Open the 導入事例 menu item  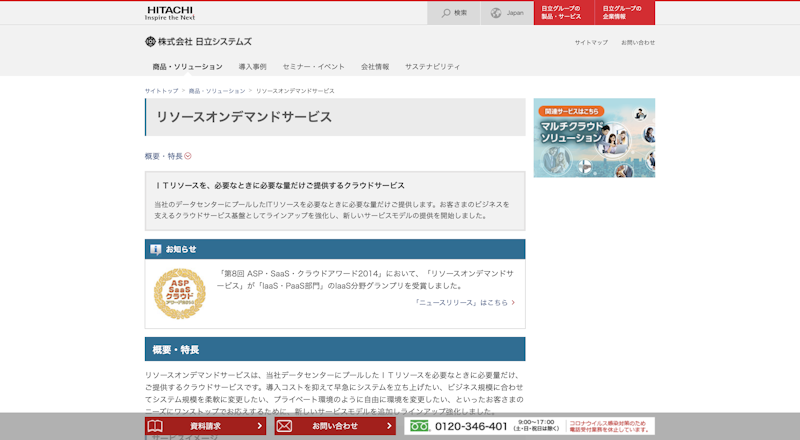click(252, 66)
